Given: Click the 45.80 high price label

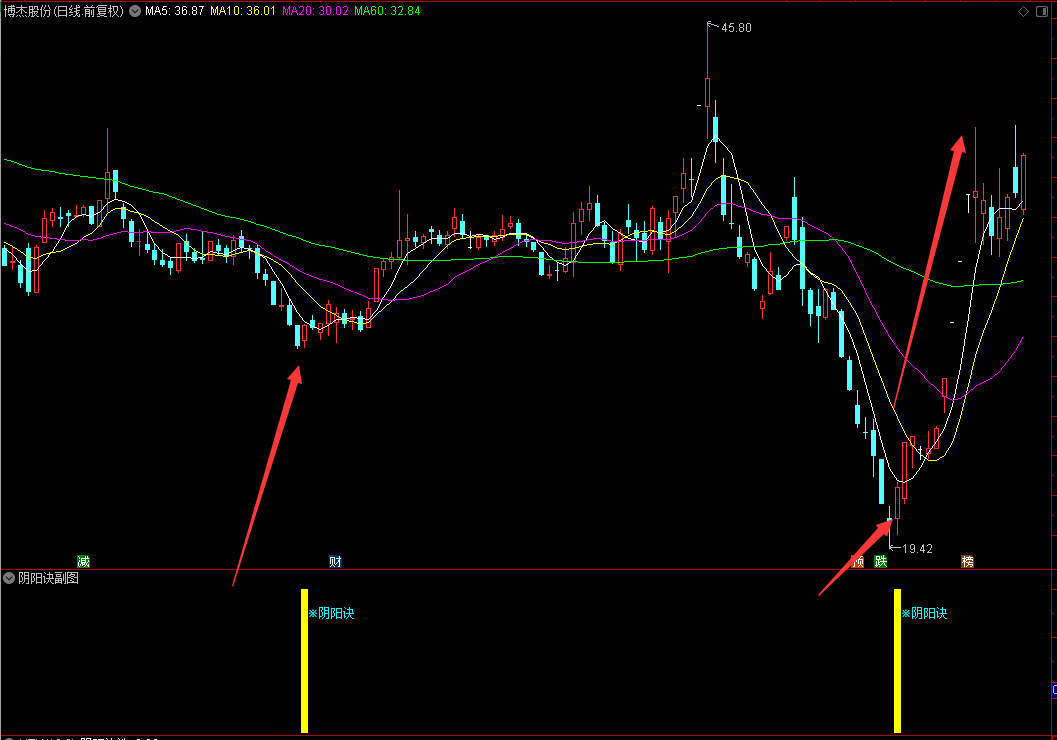Looking at the screenshot, I should point(736,28).
